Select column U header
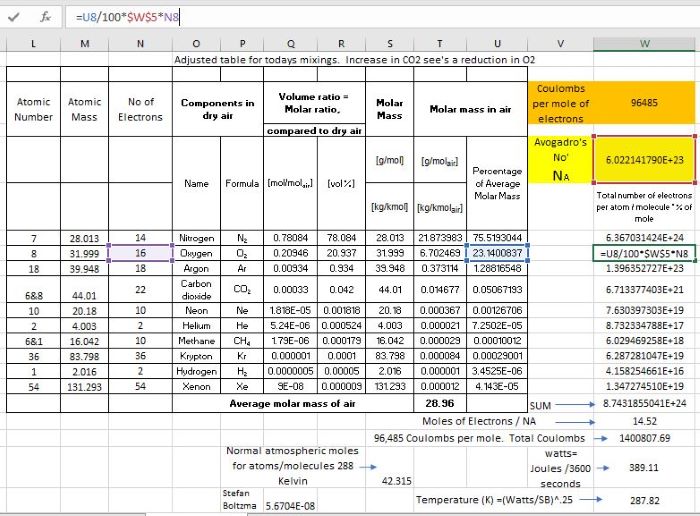Viewport: 700px width, 516px height. coord(497,44)
